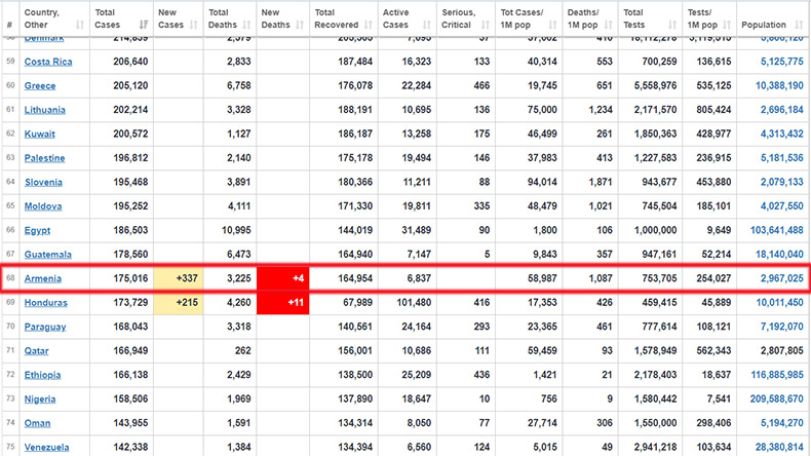The image size is (811, 456).
Task: Click Egypt population link 103,641,488
Action: click(776, 230)
